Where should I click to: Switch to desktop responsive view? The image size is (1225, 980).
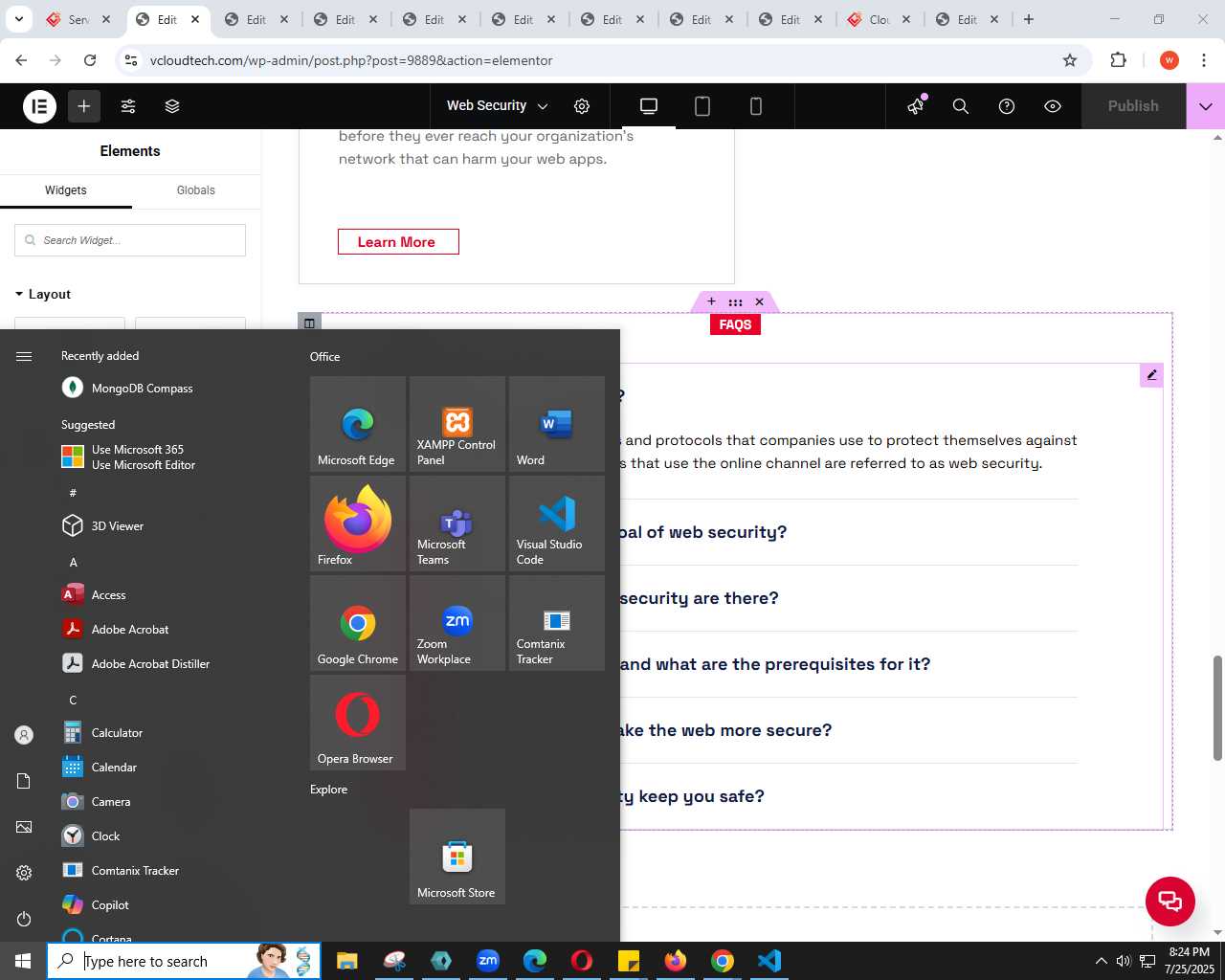[649, 106]
